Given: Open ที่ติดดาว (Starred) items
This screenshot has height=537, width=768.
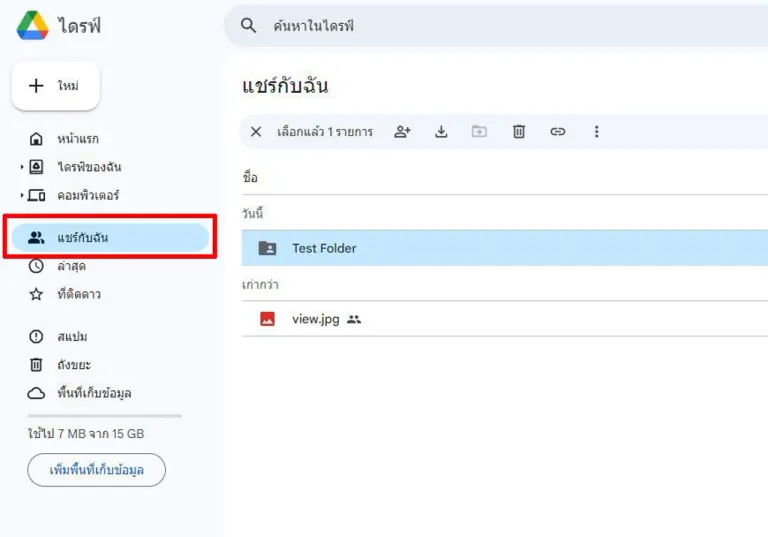Looking at the screenshot, I should click(64, 294).
